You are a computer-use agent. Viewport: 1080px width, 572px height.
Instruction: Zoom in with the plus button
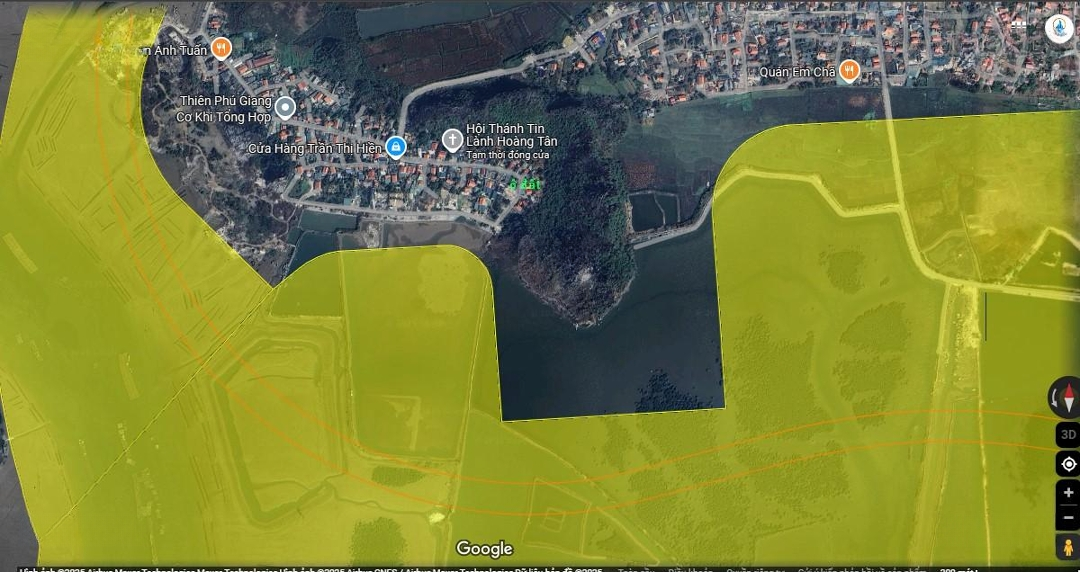click(1068, 492)
